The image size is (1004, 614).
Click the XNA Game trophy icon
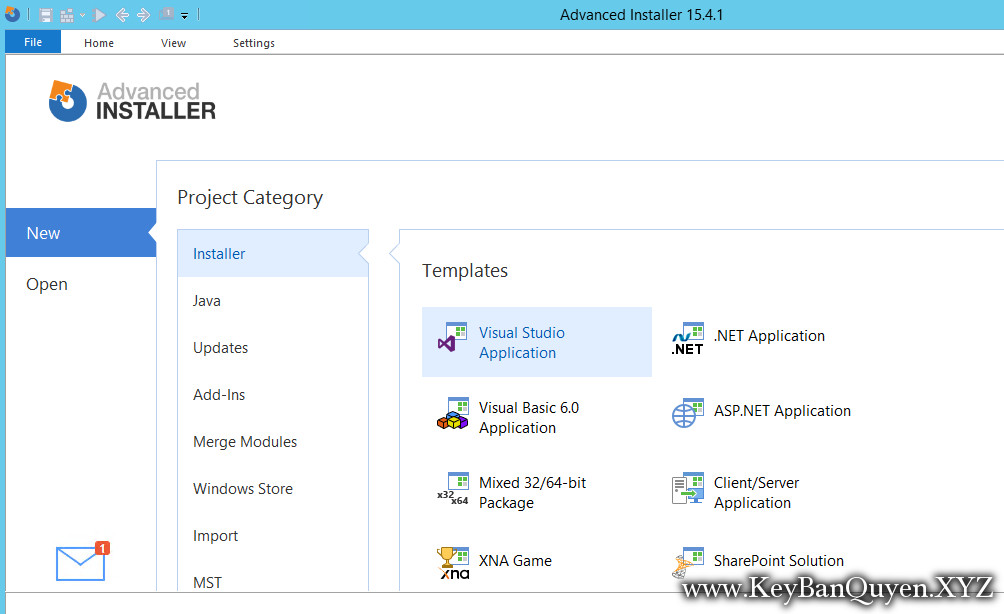[x=453, y=563]
